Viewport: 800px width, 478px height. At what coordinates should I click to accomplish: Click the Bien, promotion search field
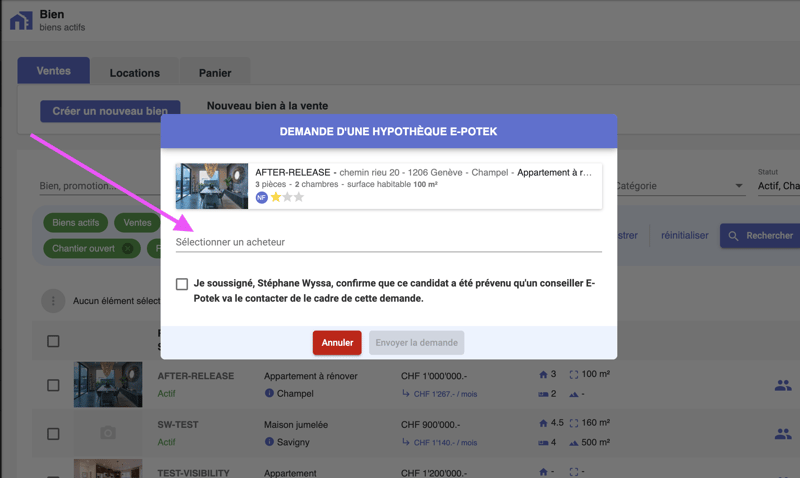coord(99,186)
